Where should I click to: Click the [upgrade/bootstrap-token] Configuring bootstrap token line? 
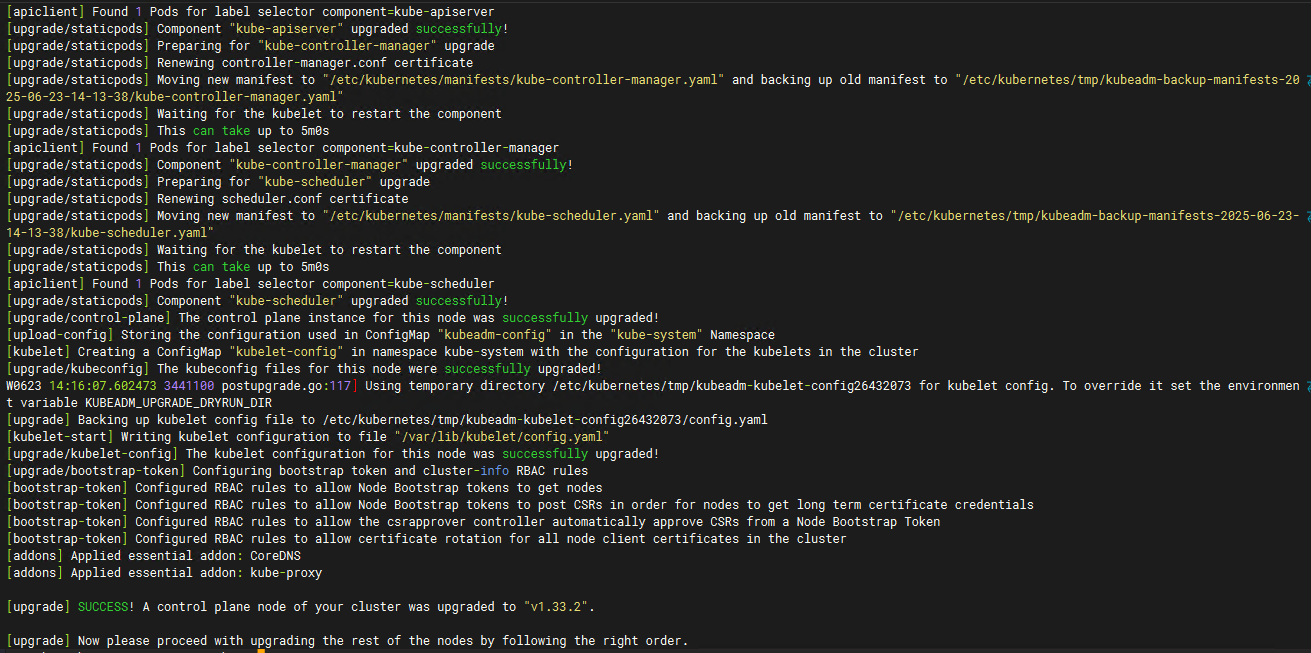coord(297,470)
